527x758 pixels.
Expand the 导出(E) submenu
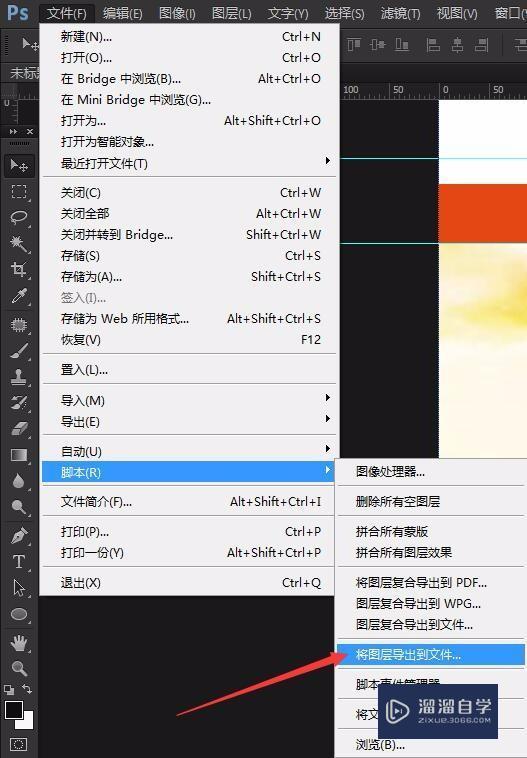click(189, 422)
